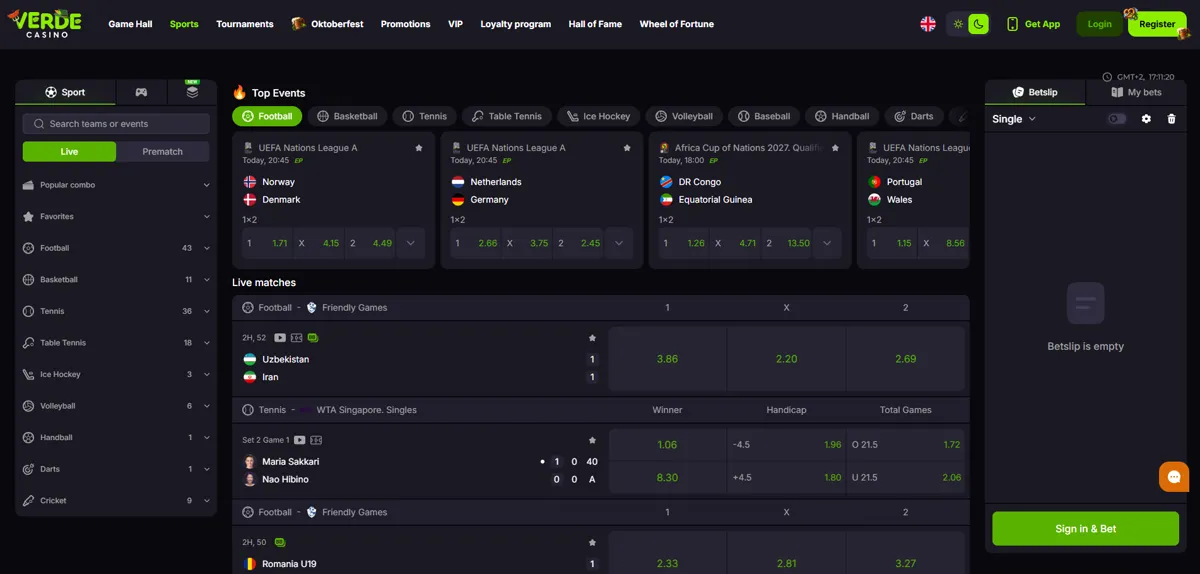Select the Table Tennis sport chip
Viewport: 1200px width, 574px height.
click(507, 116)
